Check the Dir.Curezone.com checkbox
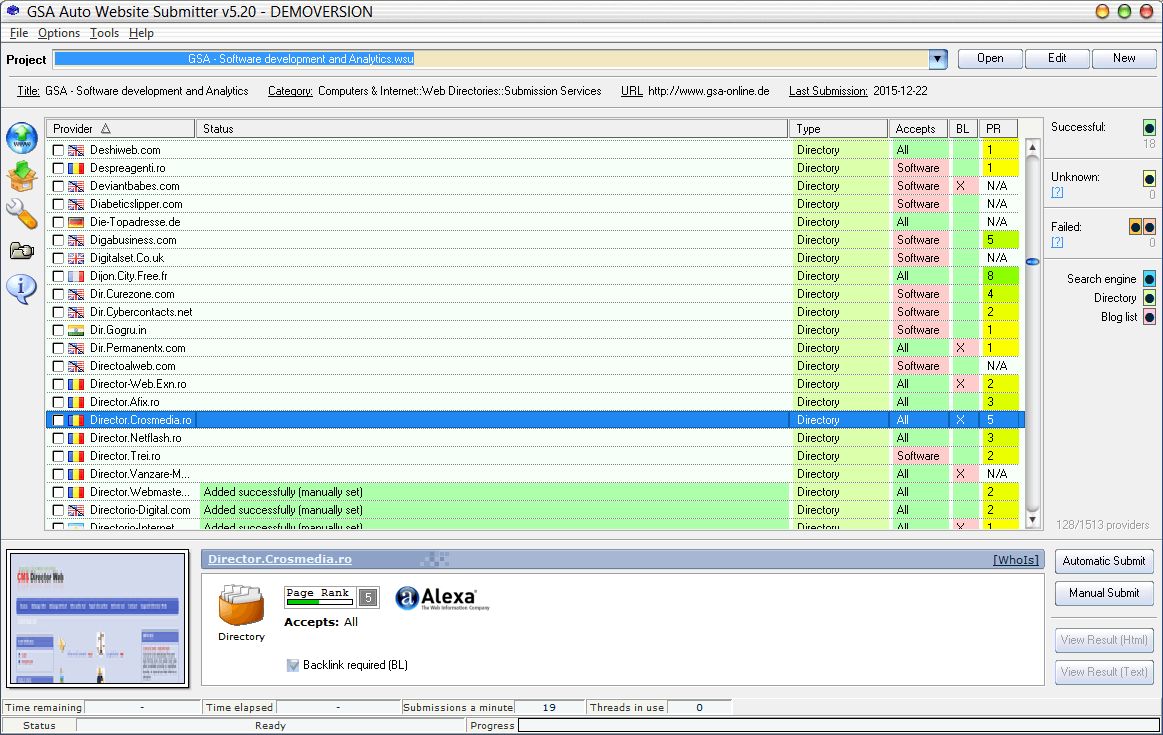The image size is (1163, 735). tap(58, 294)
